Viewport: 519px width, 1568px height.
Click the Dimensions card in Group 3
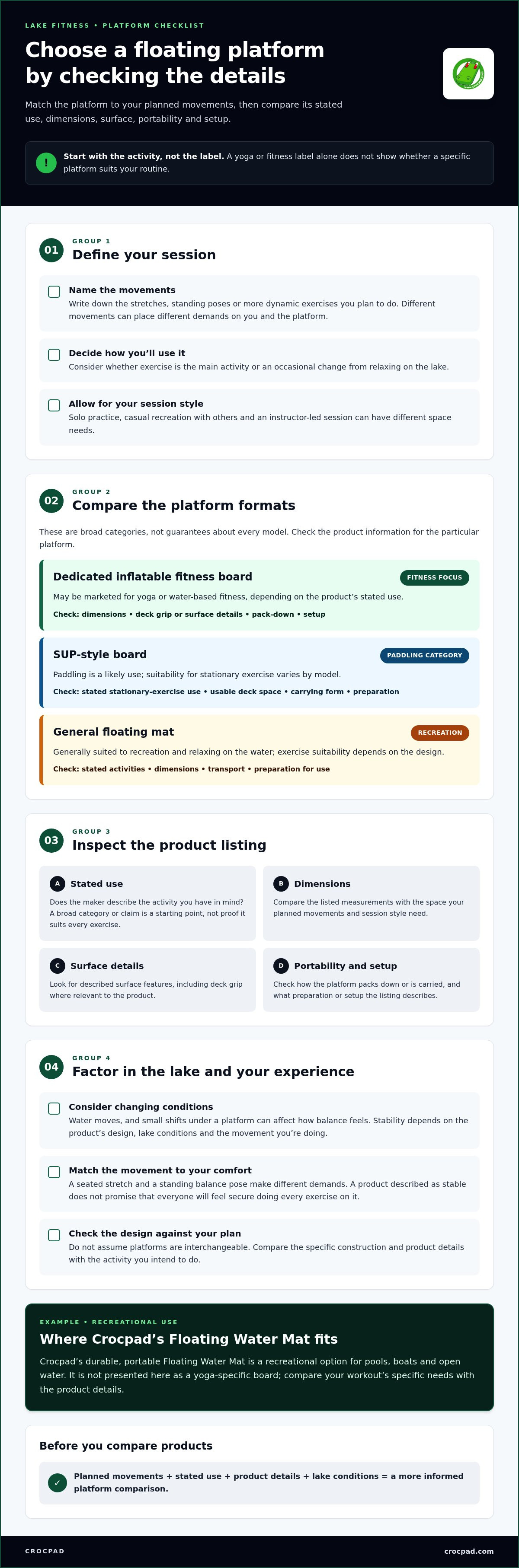pos(371,903)
